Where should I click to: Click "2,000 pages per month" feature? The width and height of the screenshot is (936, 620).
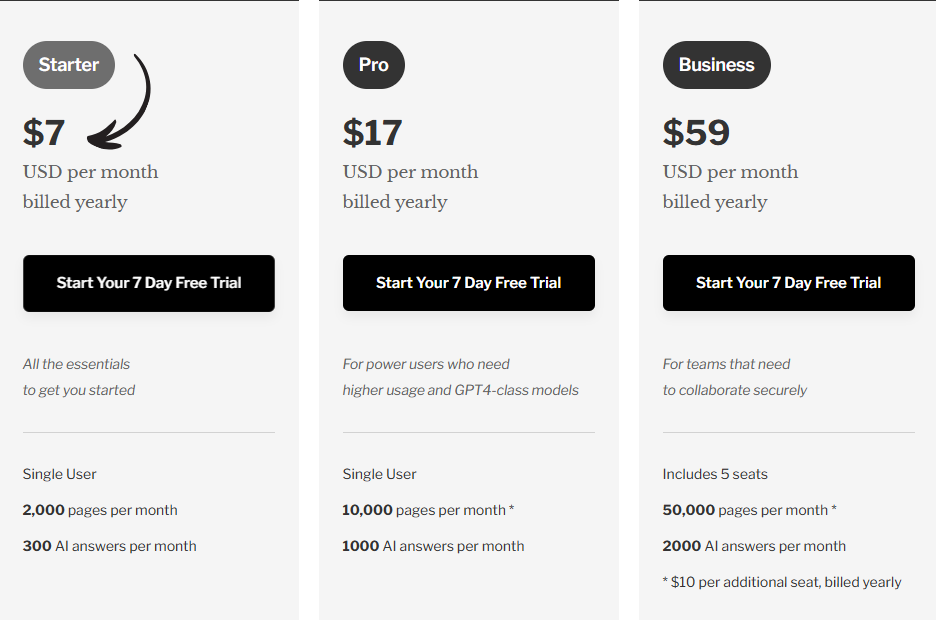pos(100,510)
